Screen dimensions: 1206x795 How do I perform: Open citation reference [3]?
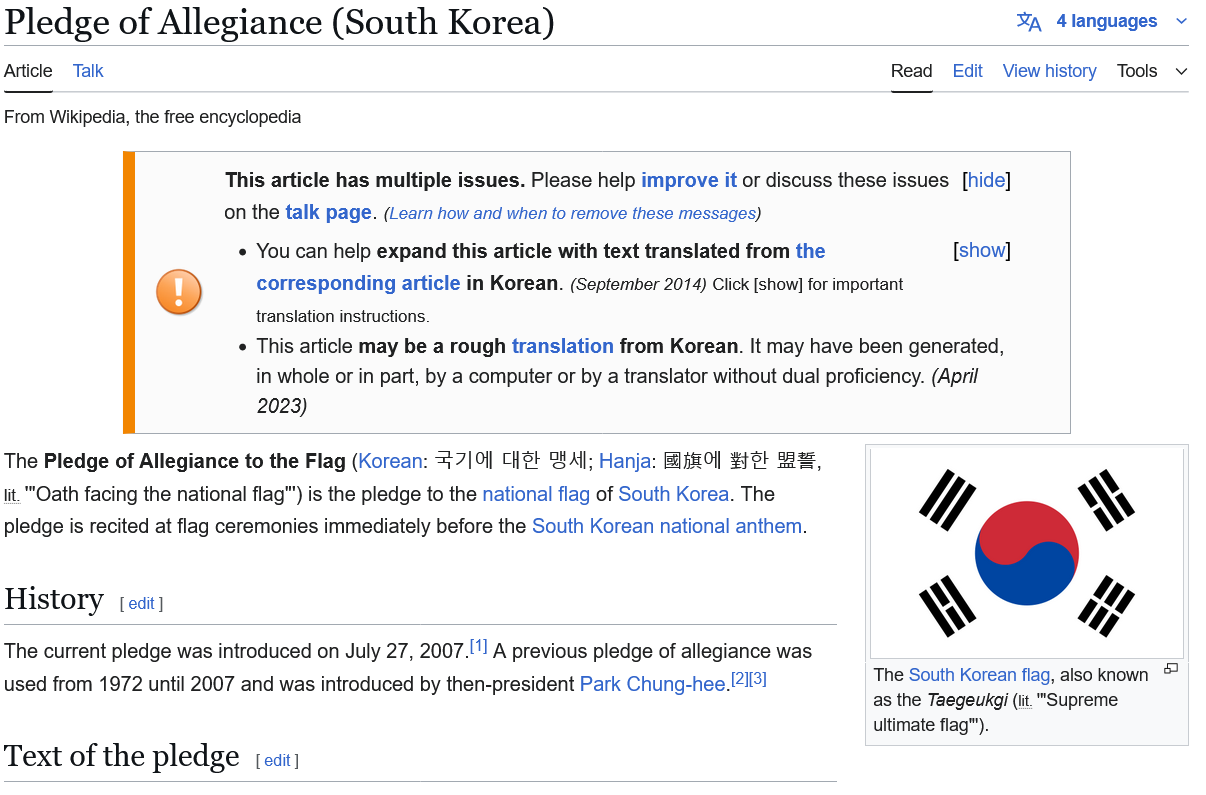click(x=757, y=678)
